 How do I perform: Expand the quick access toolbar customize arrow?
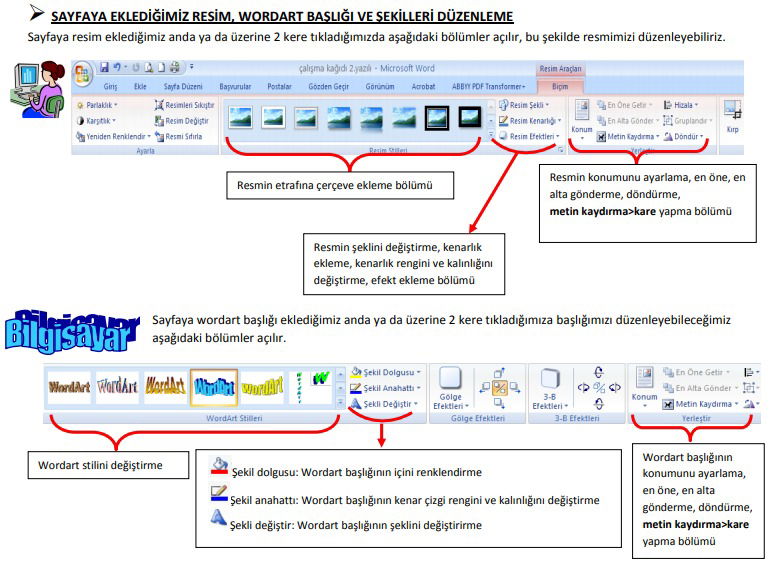click(192, 67)
